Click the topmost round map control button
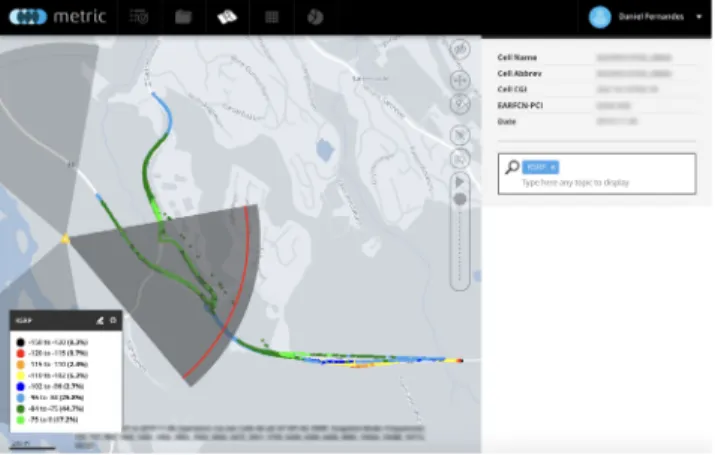715x455 pixels. [460, 49]
